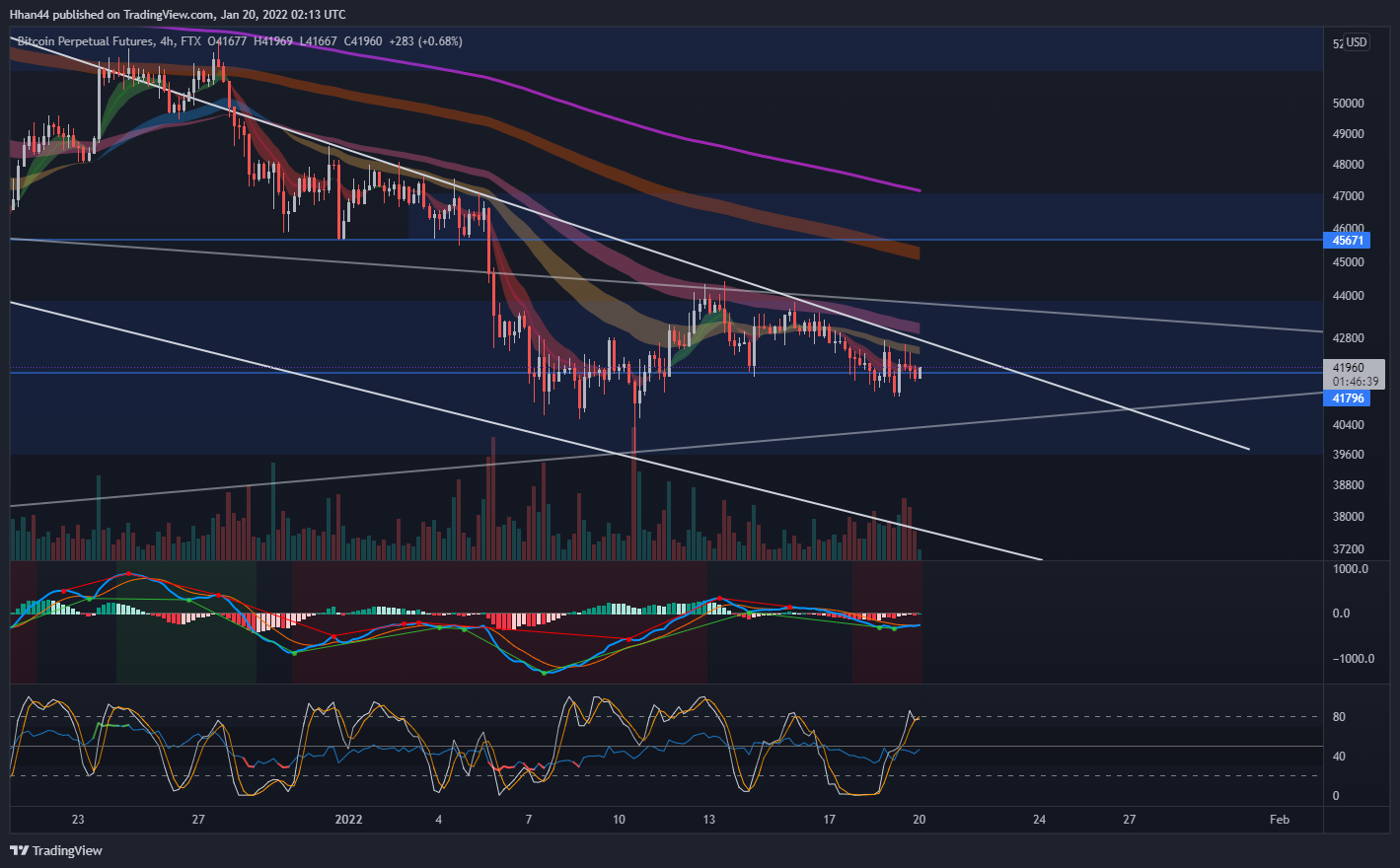
Task: Click the 38000 price axis label
Action: (1348, 517)
